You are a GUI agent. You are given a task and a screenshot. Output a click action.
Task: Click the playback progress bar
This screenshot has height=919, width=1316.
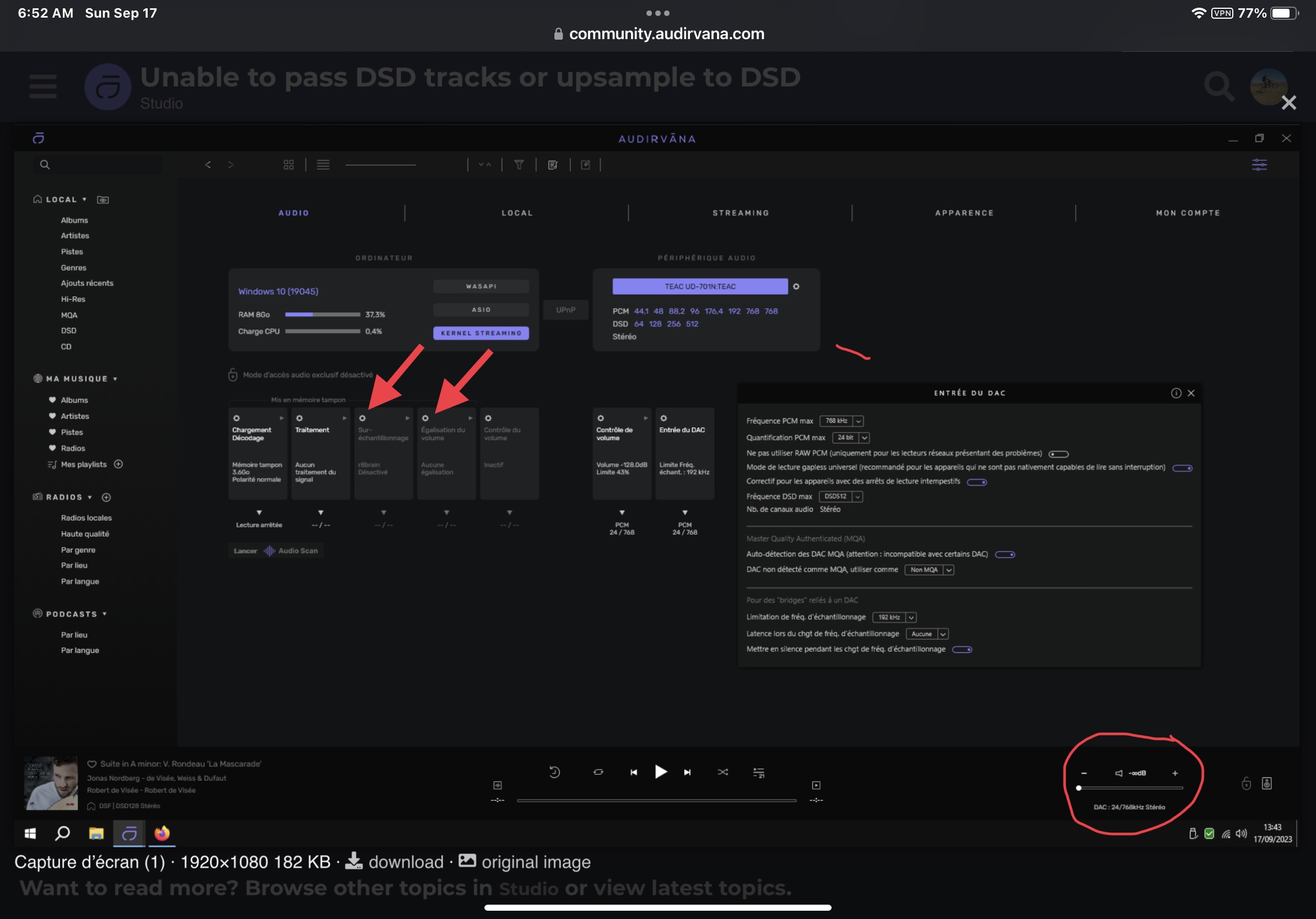(657, 801)
